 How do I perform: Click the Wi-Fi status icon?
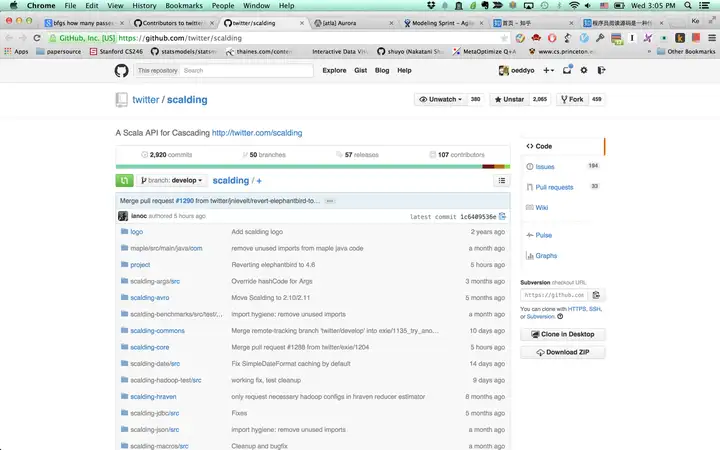574,6
